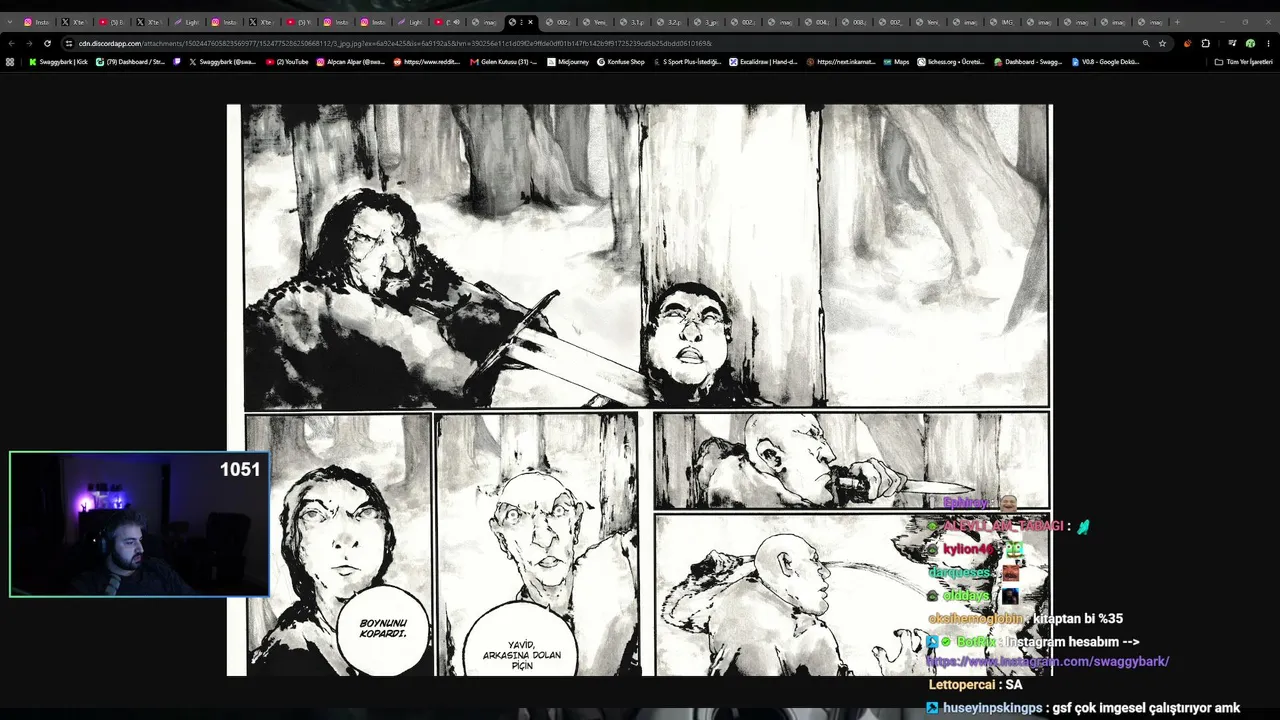The image size is (1280, 720).
Task: Open the Alpcan Alpar Instagram bookmark
Action: tap(350, 62)
